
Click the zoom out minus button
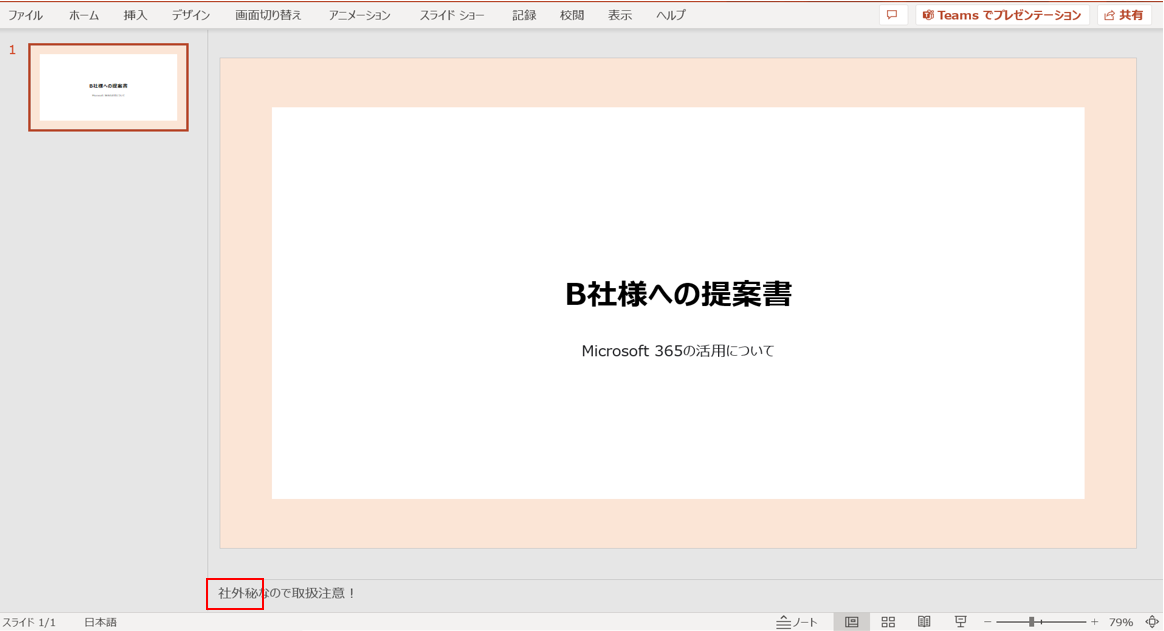987,622
